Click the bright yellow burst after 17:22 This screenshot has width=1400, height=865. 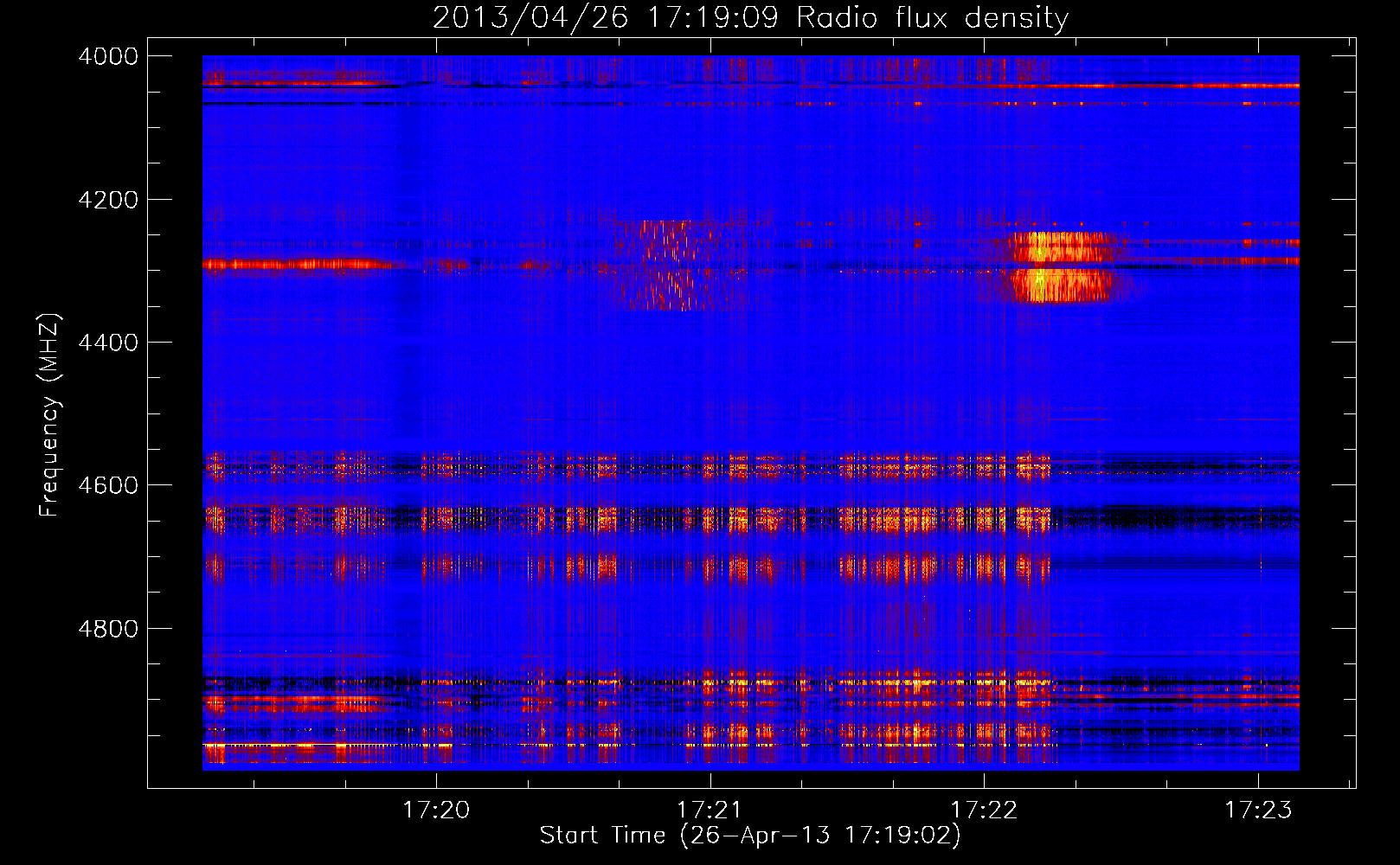1063,266
